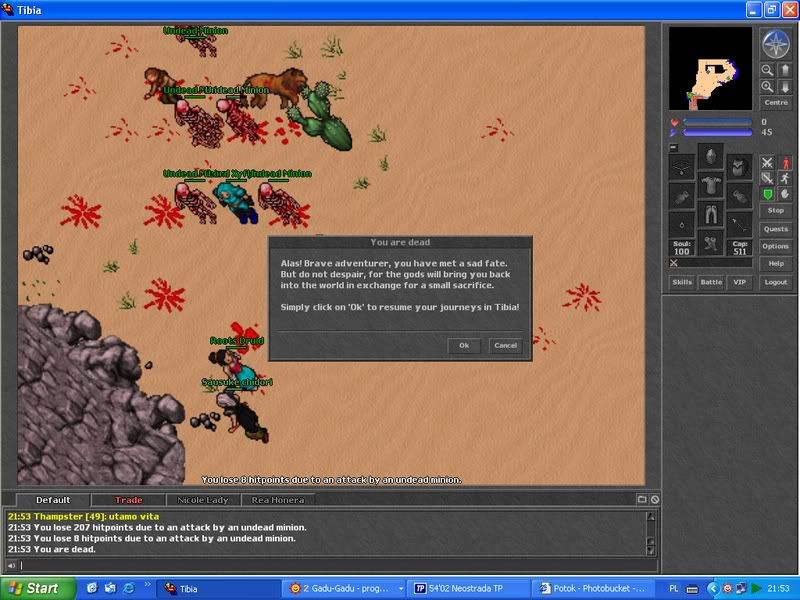Select the left hand weapon slot

point(682,196)
